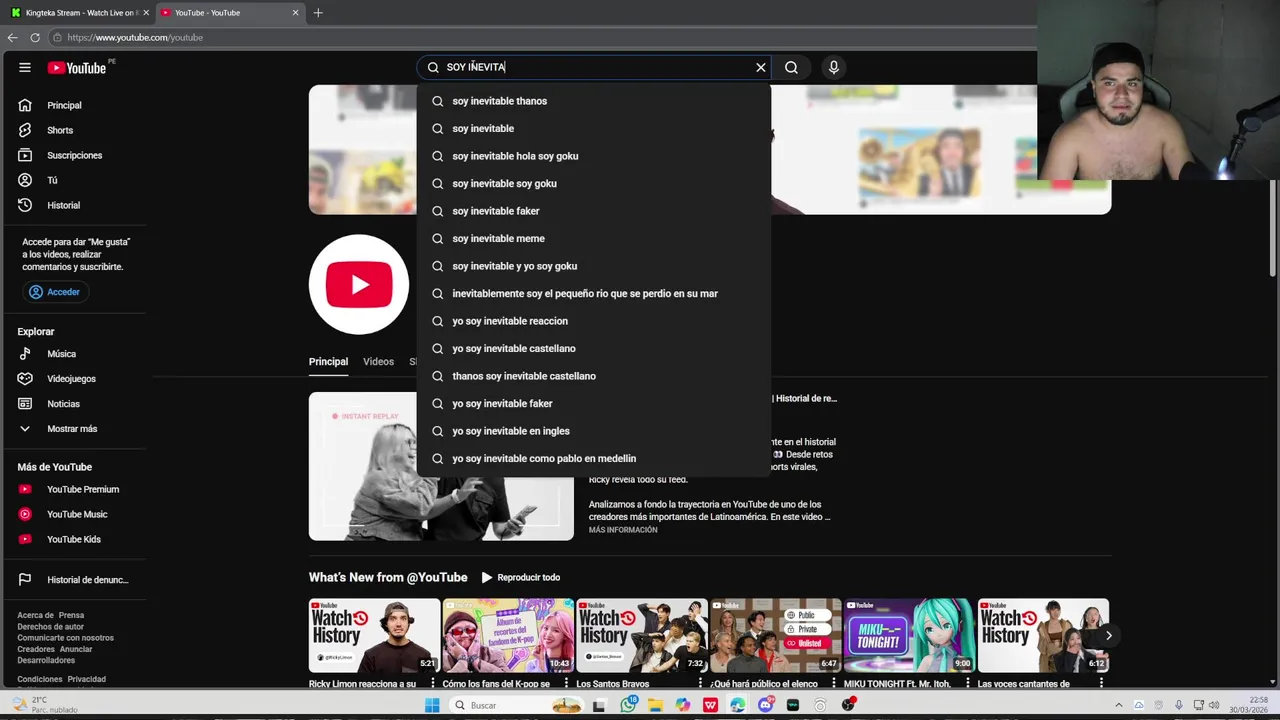Image resolution: width=1280 pixels, height=720 pixels.
Task: Click the Desarrolladores footer link
Action: pyautogui.click(x=46, y=660)
